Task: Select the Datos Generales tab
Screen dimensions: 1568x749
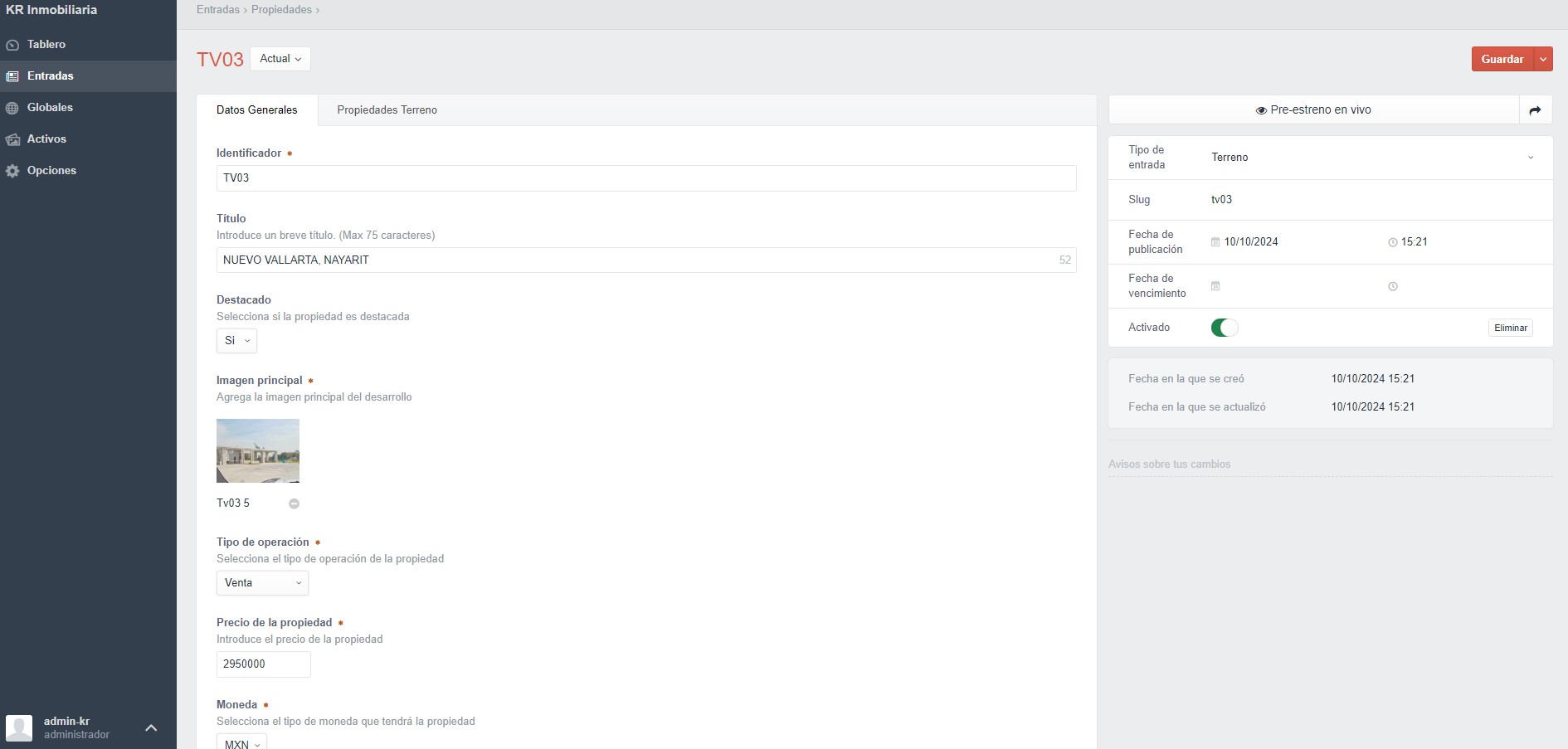Action: point(256,110)
